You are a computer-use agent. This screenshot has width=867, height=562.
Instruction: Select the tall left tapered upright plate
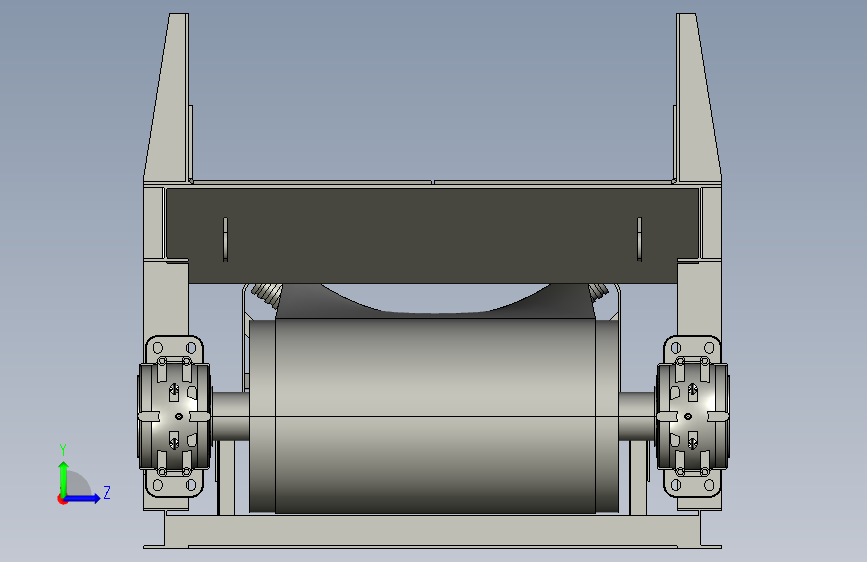click(169, 98)
